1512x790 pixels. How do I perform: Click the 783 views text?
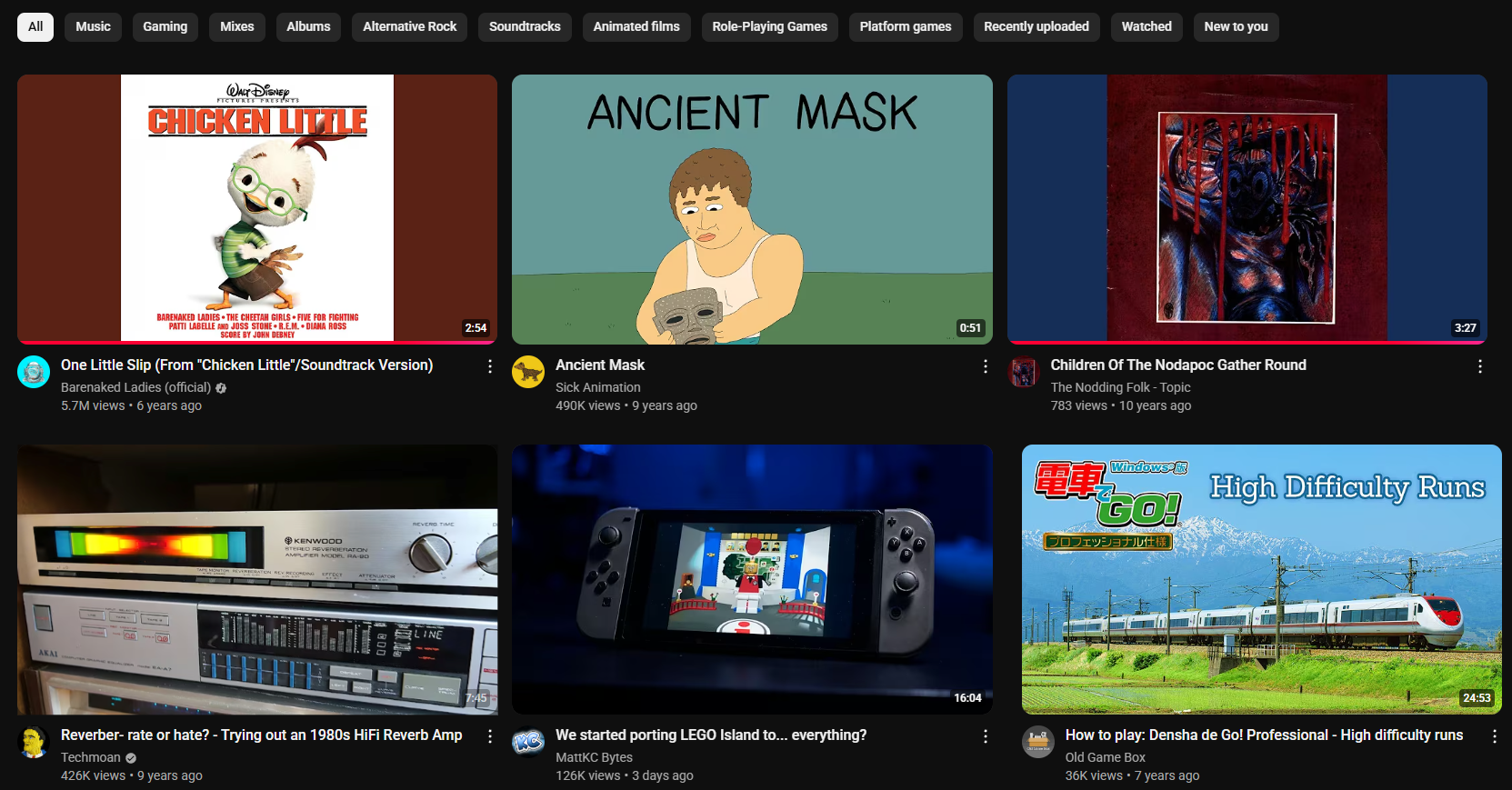pos(1079,405)
